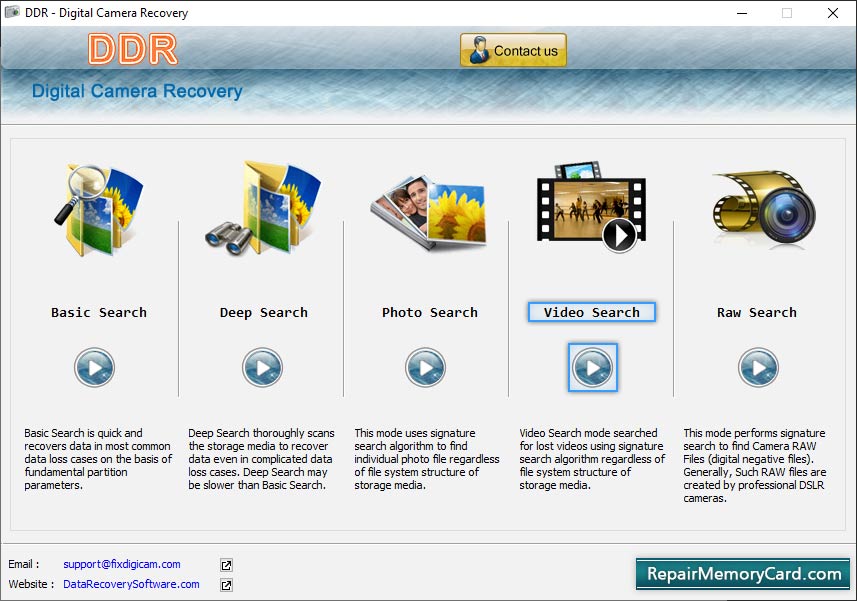Click the external link icon beside website

pos(226,585)
